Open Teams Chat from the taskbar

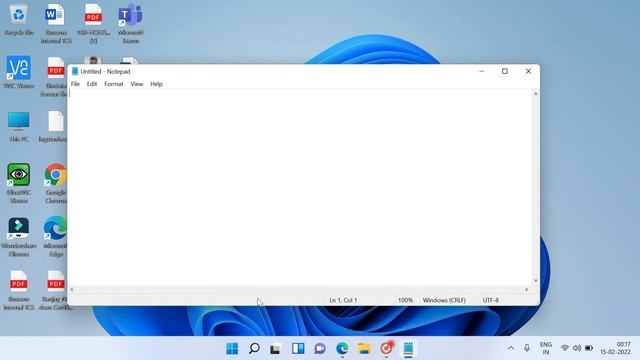point(320,349)
